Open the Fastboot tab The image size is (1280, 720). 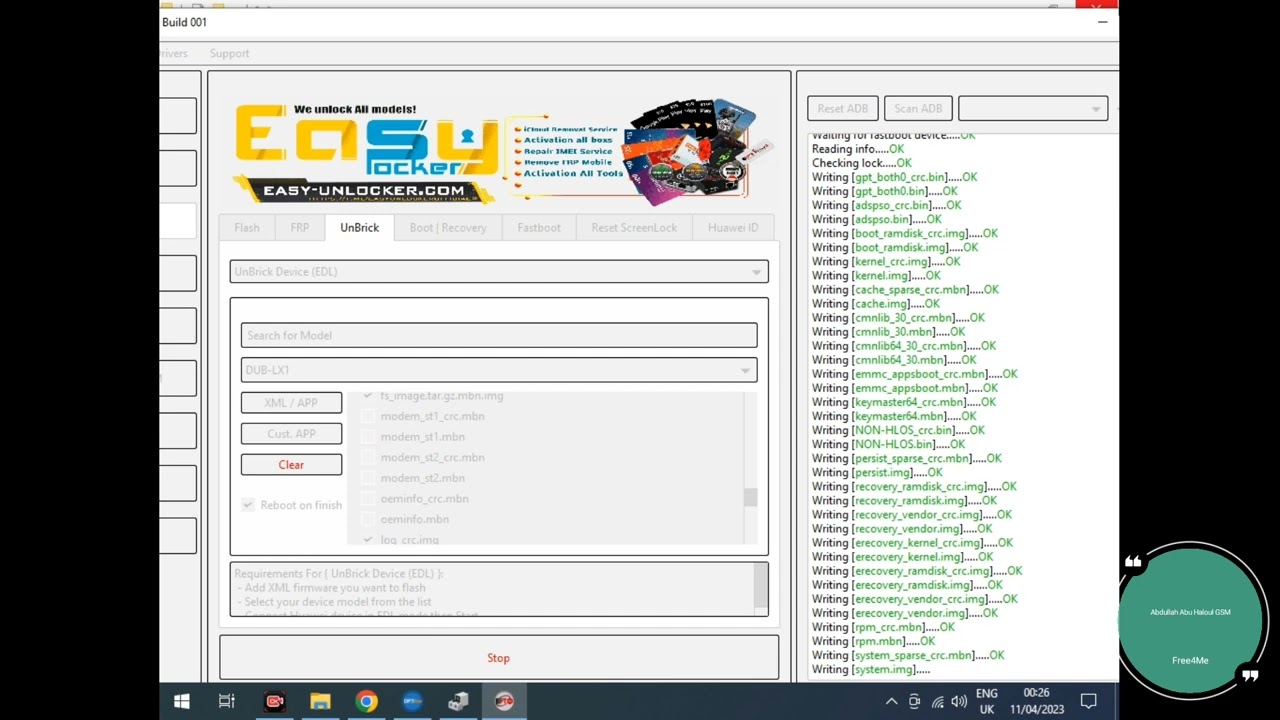click(x=539, y=228)
